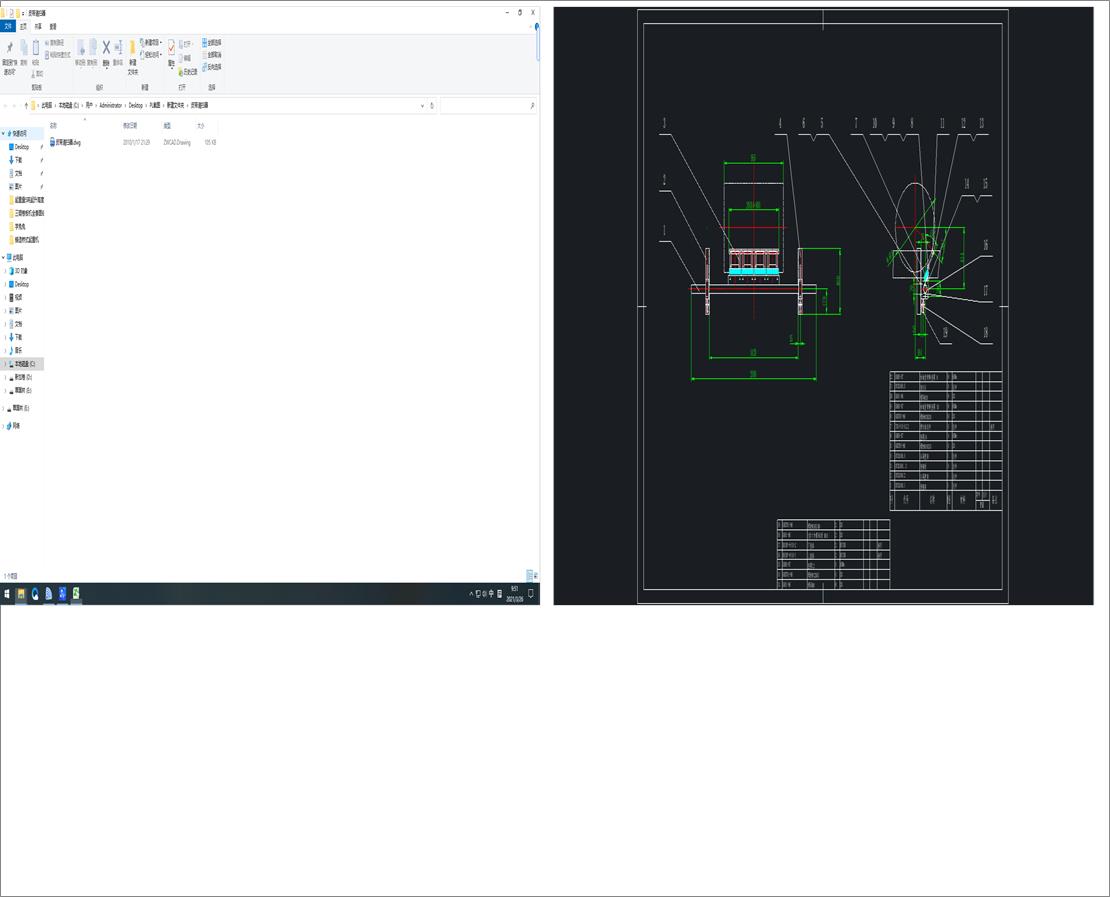This screenshot has width=1110, height=897.
Task: Click the Up arrow beside the address bar
Action: pos(26,105)
